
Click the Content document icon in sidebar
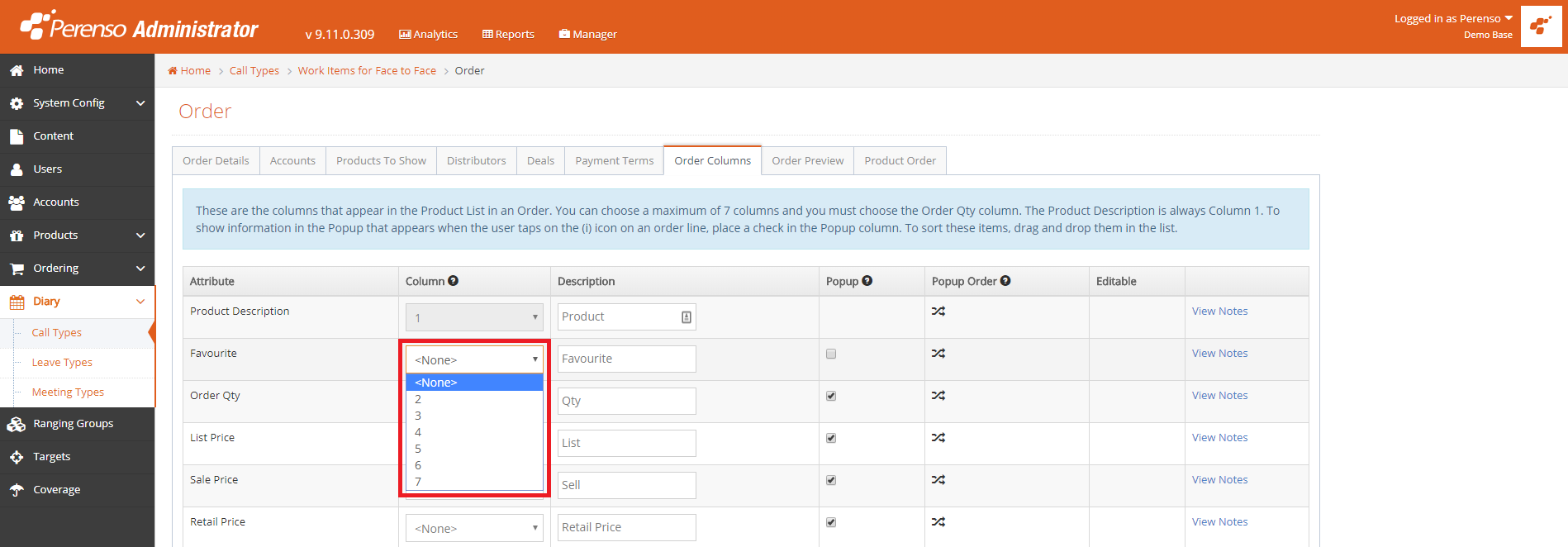point(17,136)
